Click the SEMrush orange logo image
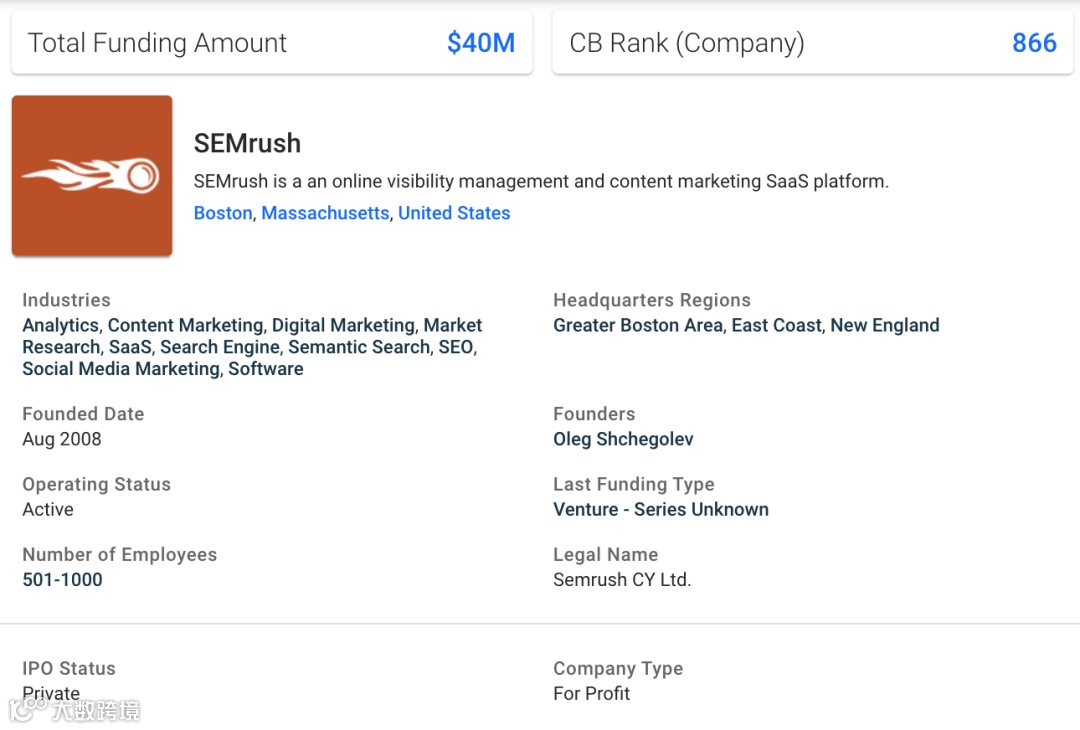The height and width of the screenshot is (730, 1080). coord(92,176)
